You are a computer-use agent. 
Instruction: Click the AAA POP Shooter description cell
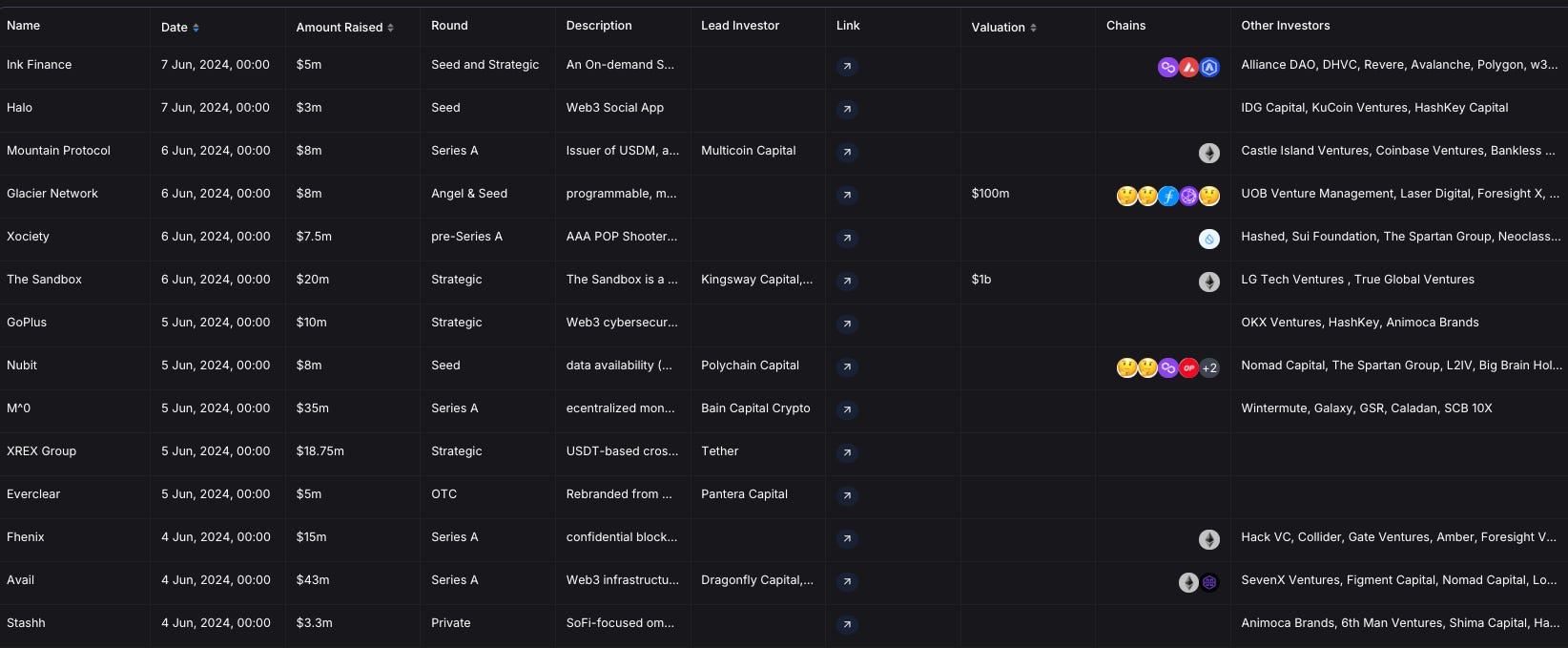622,237
